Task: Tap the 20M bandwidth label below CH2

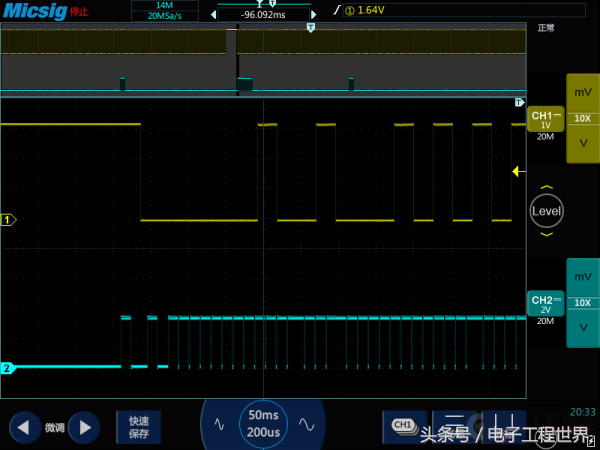Action: (x=545, y=321)
